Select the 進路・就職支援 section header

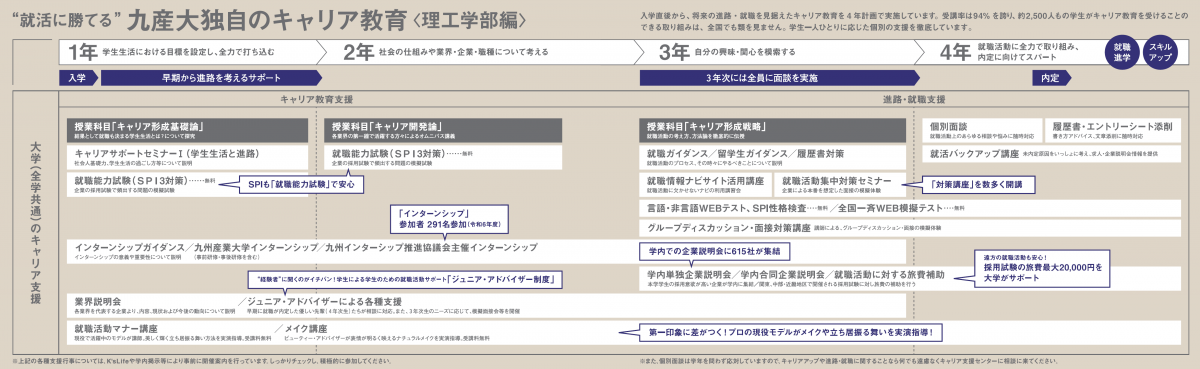click(914, 100)
